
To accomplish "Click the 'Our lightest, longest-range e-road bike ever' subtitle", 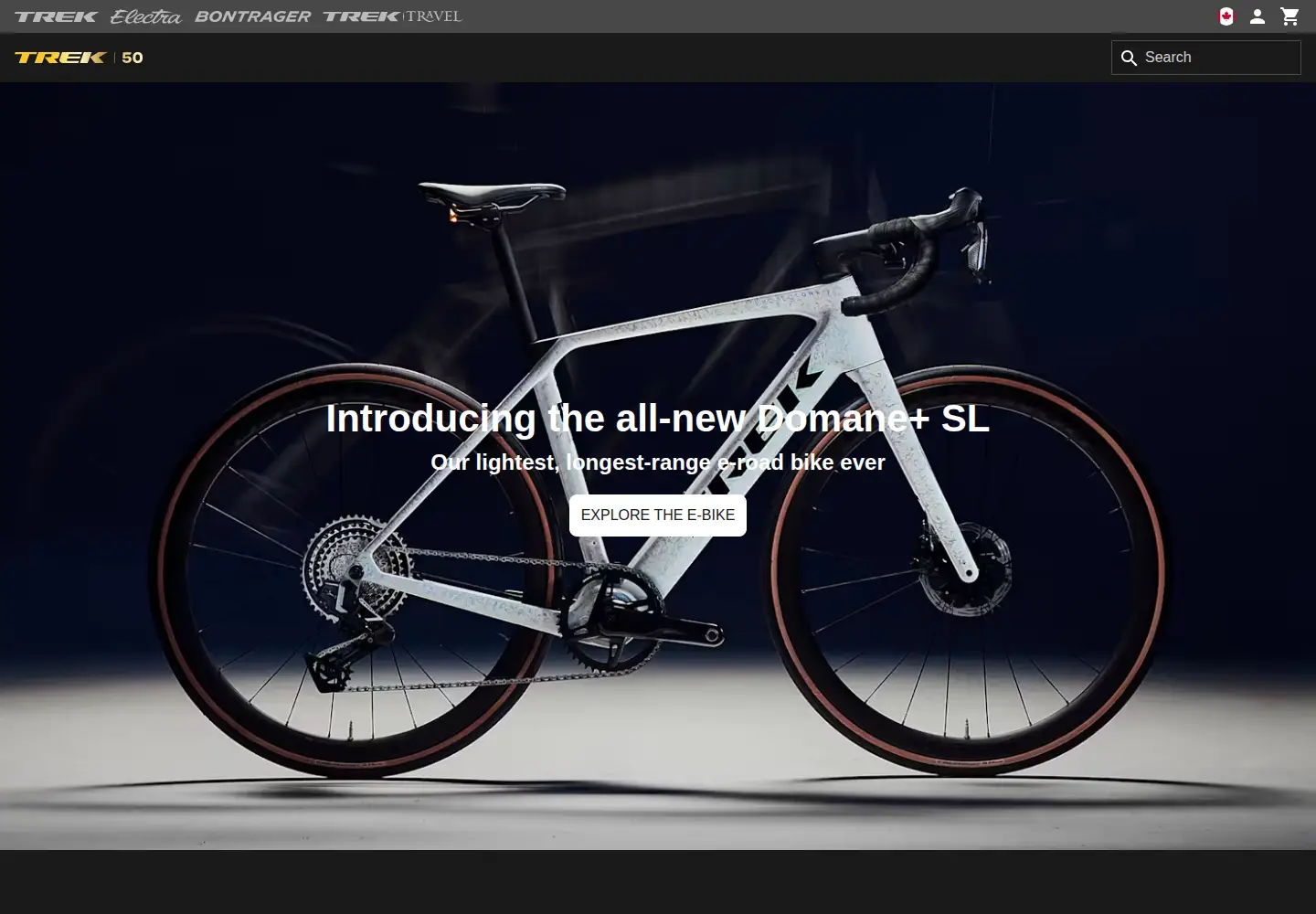I will pos(658,462).
